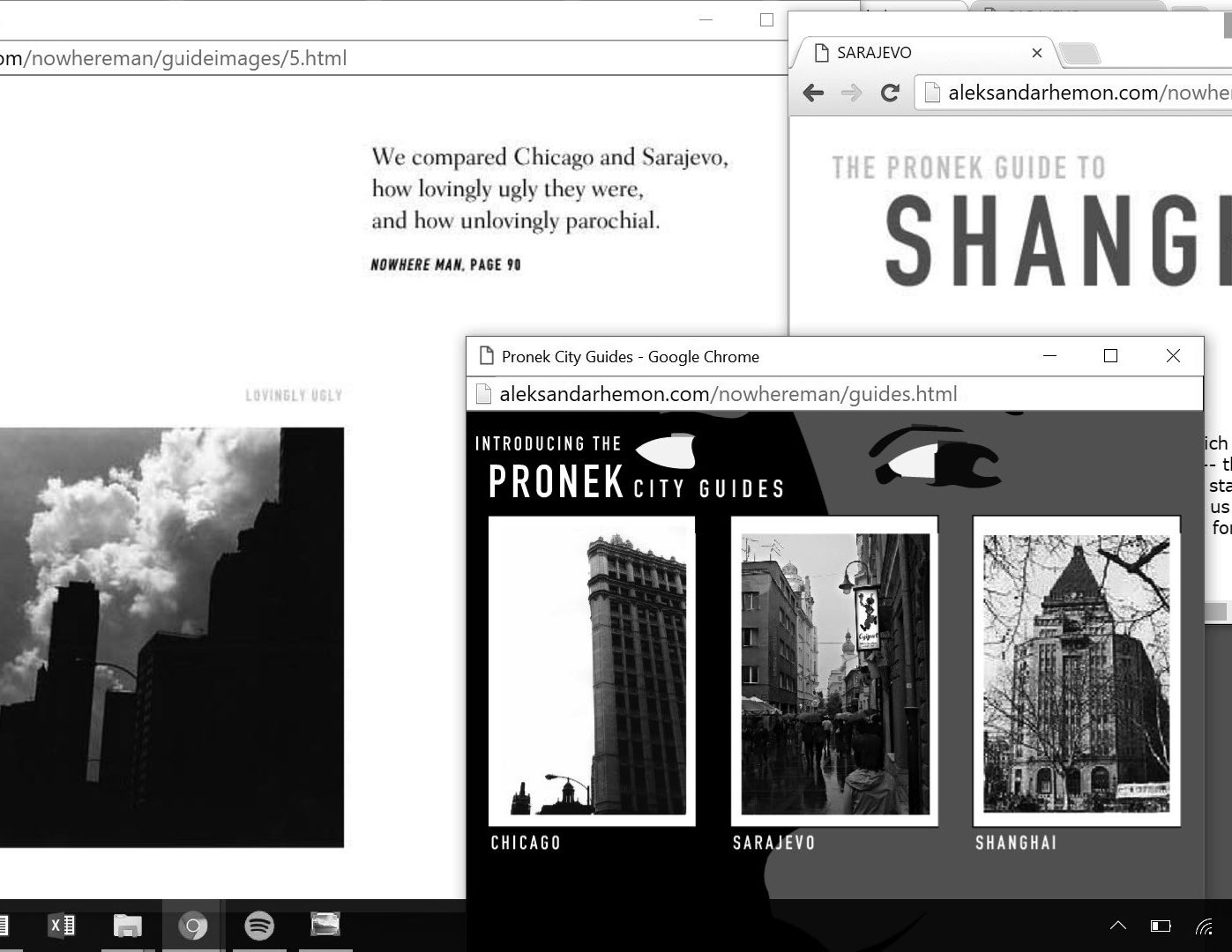Open the Sarajevo city guide thumbnail
The height and width of the screenshot is (952, 1232).
834,672
